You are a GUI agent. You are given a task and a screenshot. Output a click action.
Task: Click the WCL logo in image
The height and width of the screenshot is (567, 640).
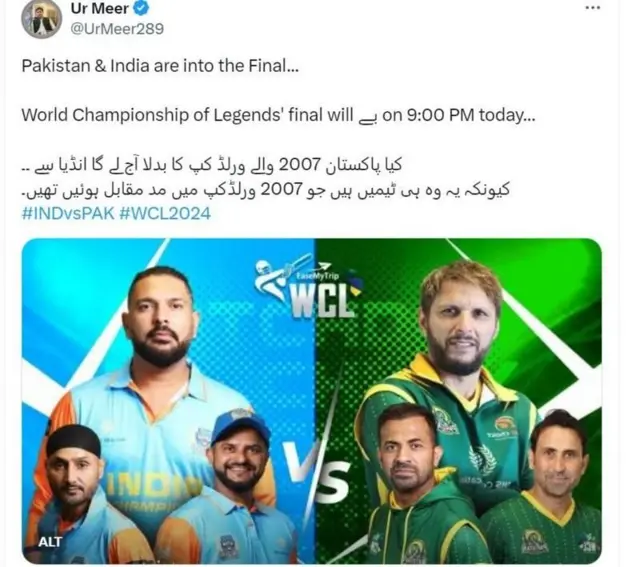(307, 291)
